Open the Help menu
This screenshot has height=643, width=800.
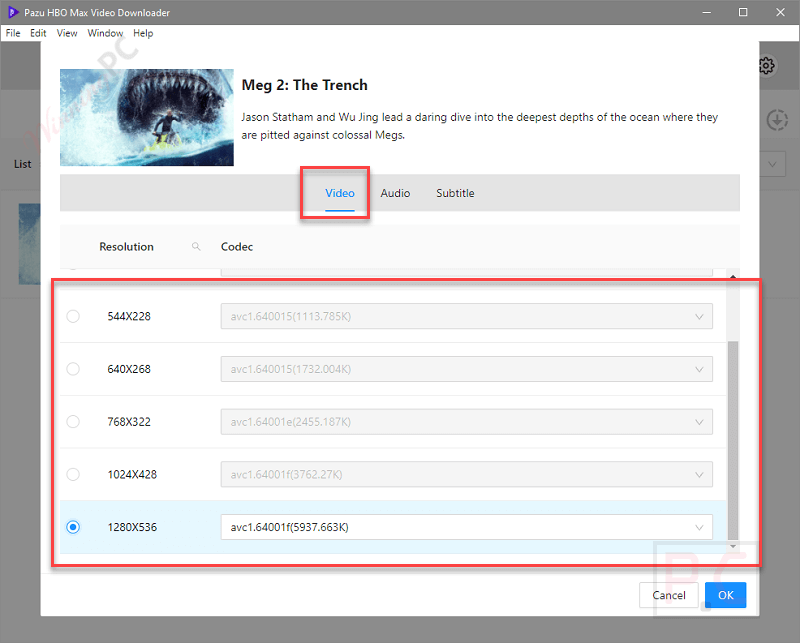coord(143,33)
